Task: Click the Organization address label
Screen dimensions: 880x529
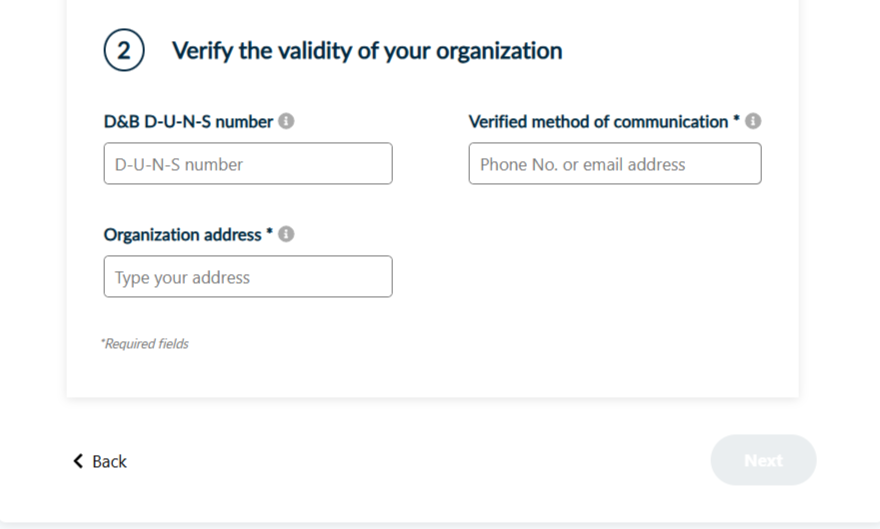Action: (x=182, y=235)
